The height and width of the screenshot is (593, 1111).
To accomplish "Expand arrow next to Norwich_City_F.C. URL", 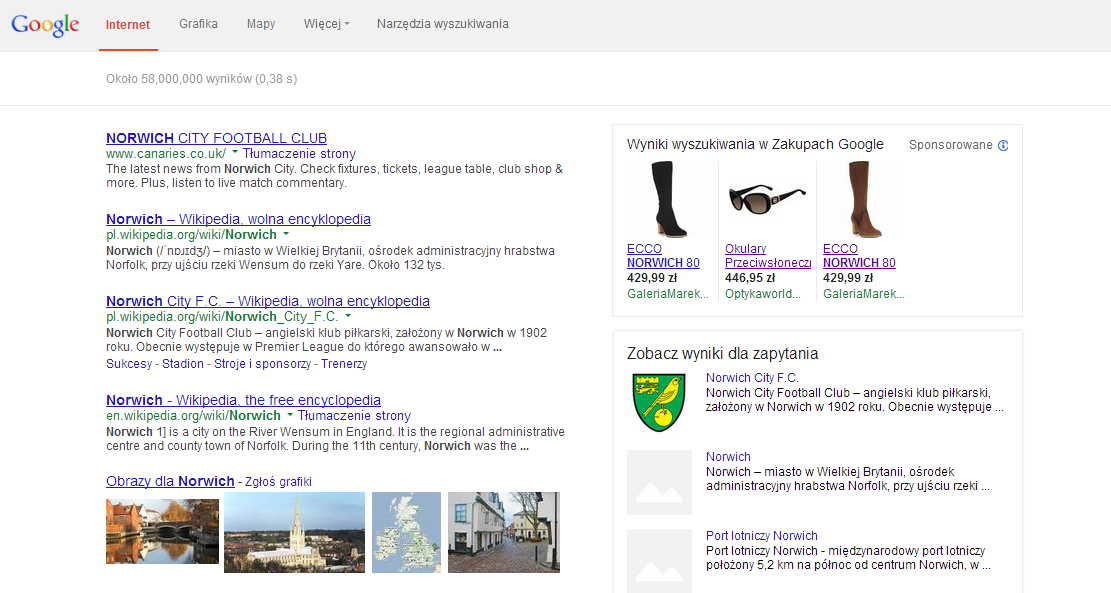I will pyautogui.click(x=348, y=315).
